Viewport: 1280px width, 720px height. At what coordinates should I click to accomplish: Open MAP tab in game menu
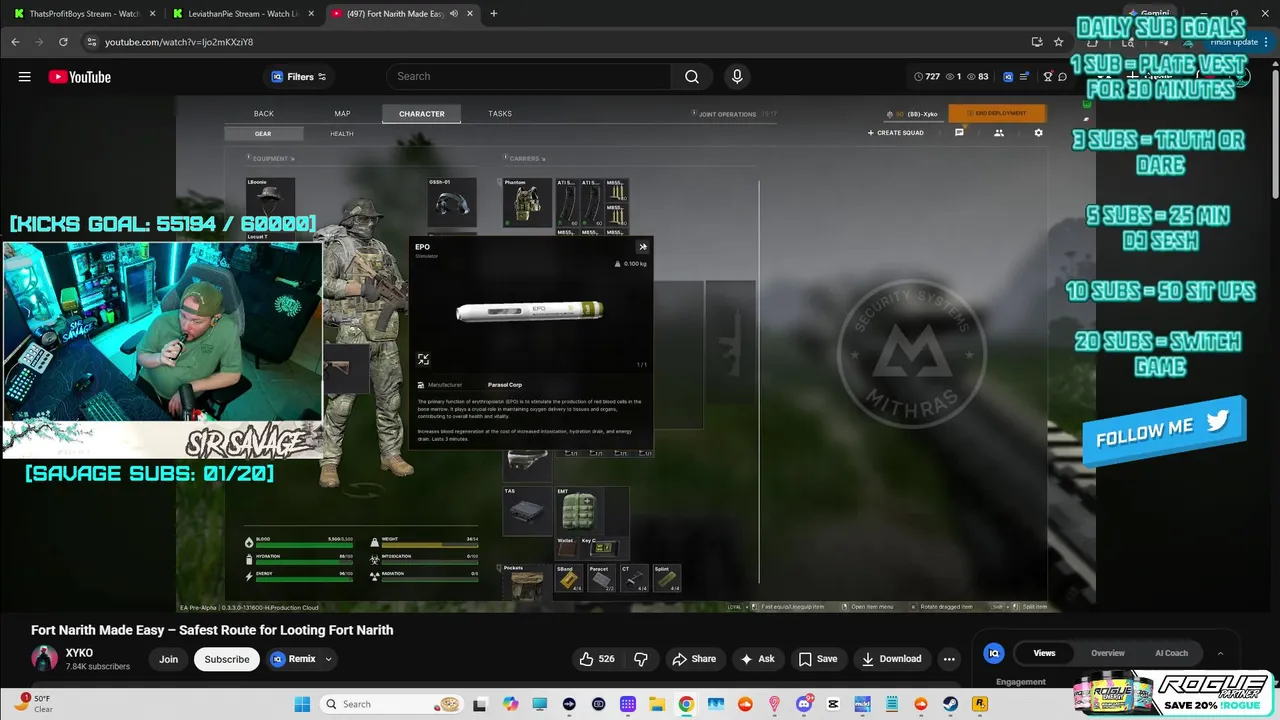tap(342, 114)
